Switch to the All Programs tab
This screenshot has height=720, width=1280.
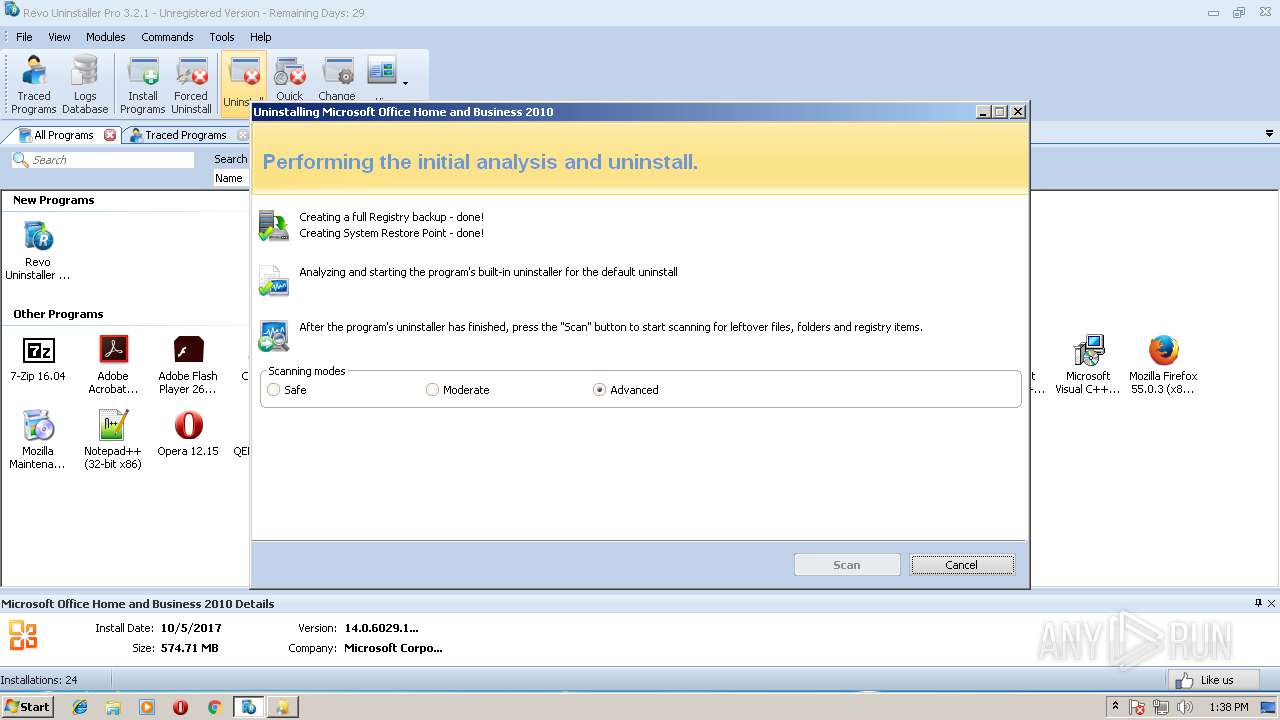point(63,135)
